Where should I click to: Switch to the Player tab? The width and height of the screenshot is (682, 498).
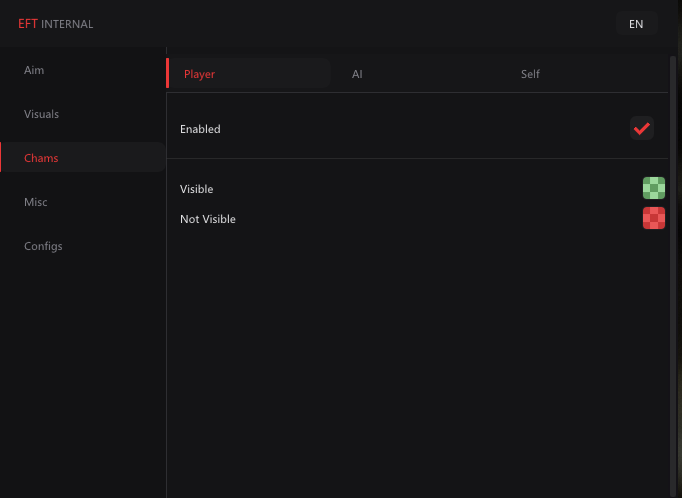249,74
